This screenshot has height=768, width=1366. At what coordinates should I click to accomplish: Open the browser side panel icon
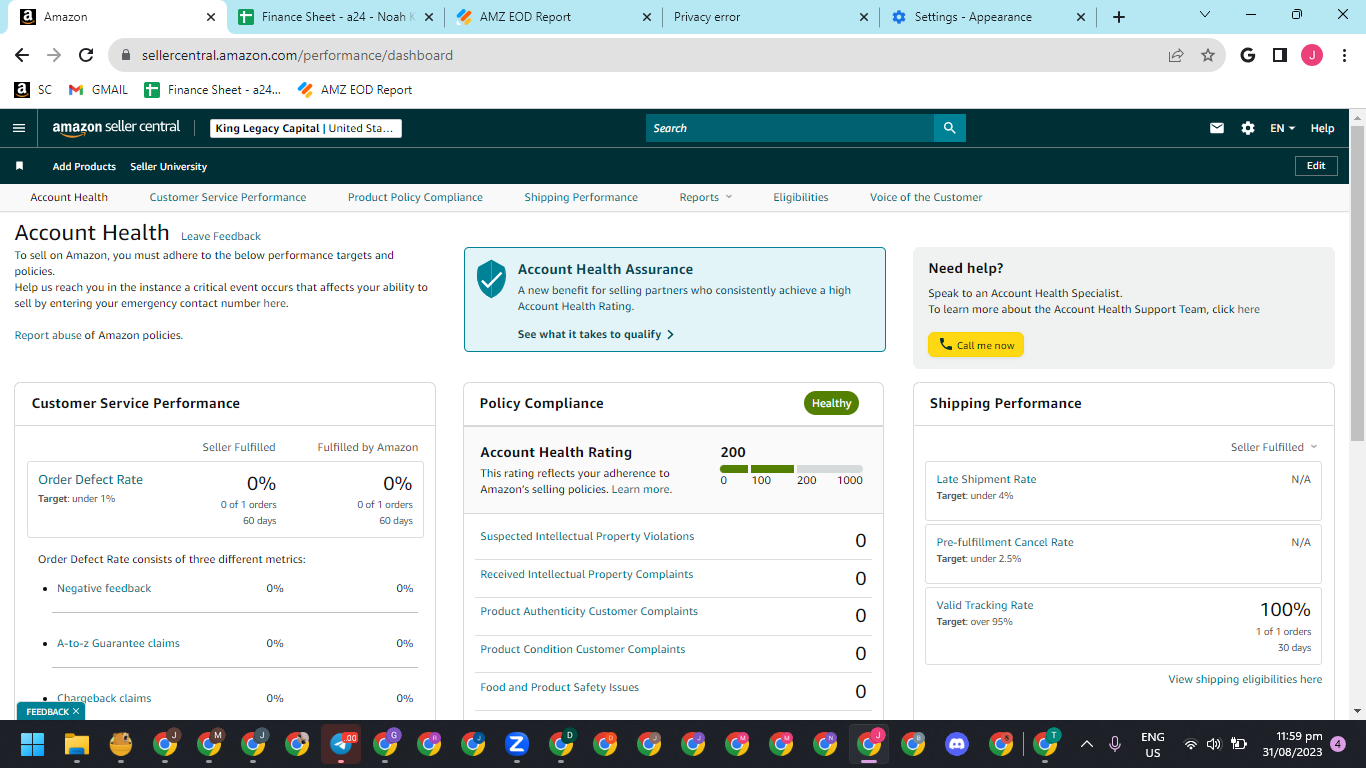[x=1279, y=55]
